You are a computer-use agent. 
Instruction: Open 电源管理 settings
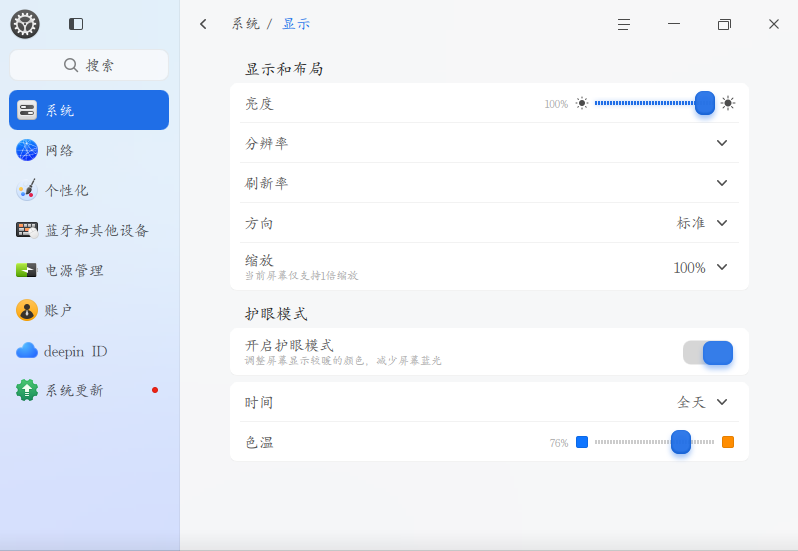(89, 270)
